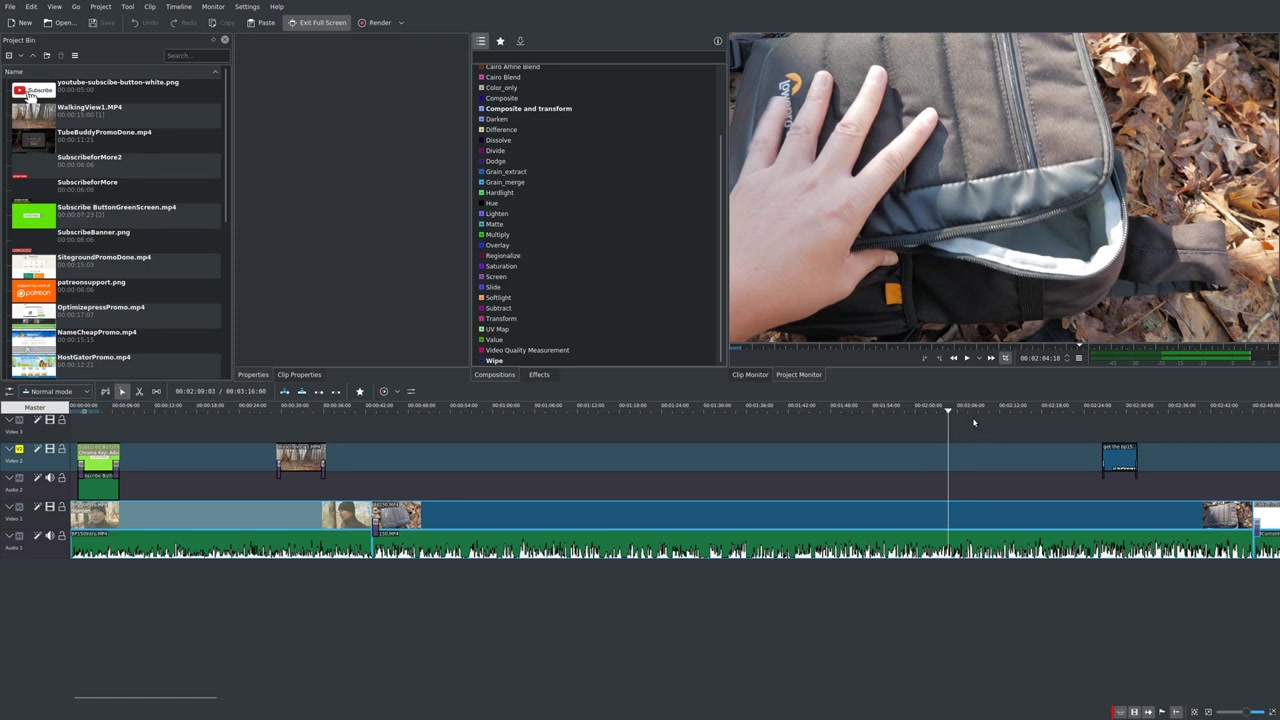Show favorite compositions star icon
This screenshot has width=1280, height=720.
click(500, 41)
